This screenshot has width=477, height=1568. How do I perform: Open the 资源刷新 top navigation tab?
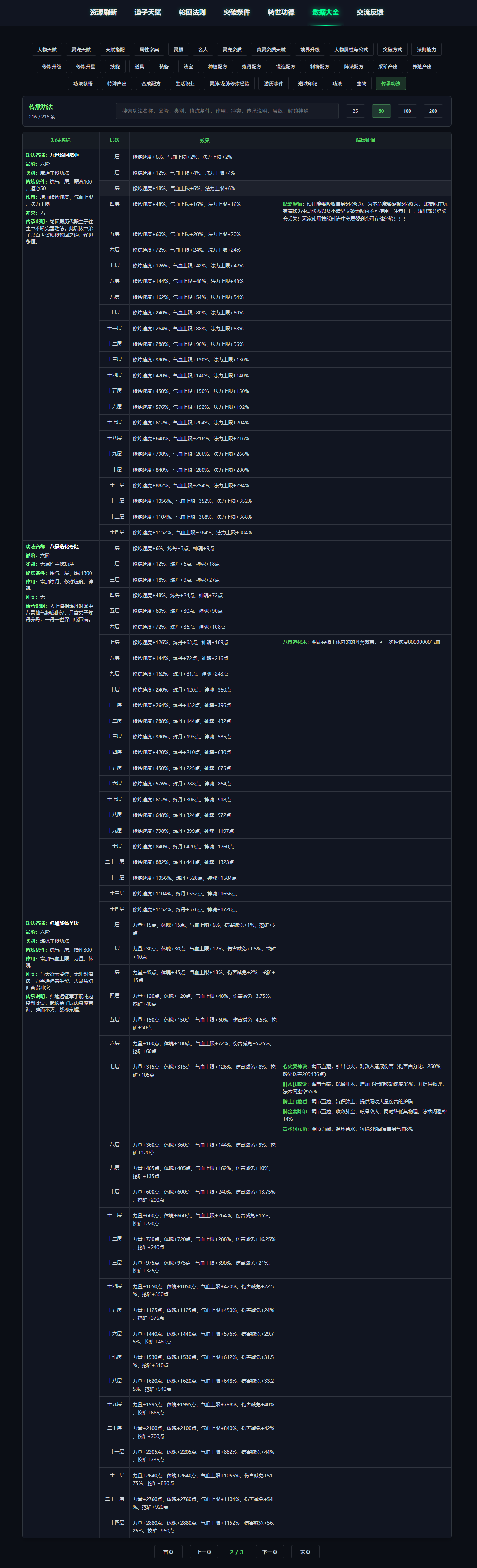point(103,12)
